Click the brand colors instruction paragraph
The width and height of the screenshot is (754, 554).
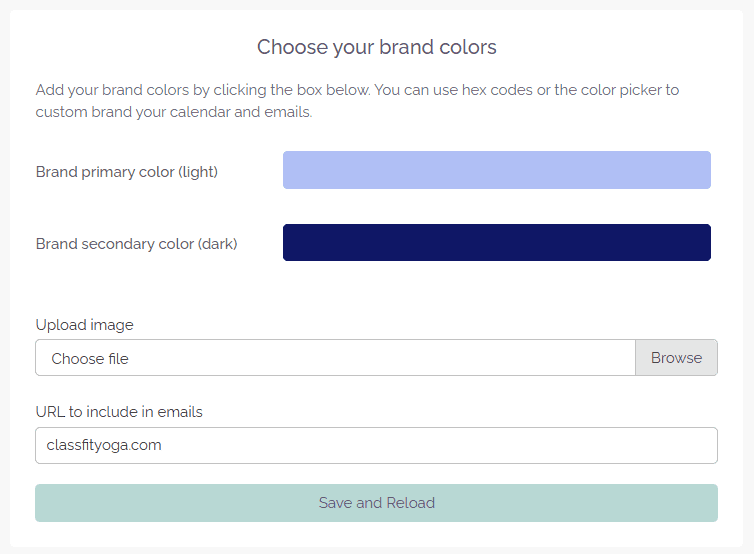tap(357, 101)
